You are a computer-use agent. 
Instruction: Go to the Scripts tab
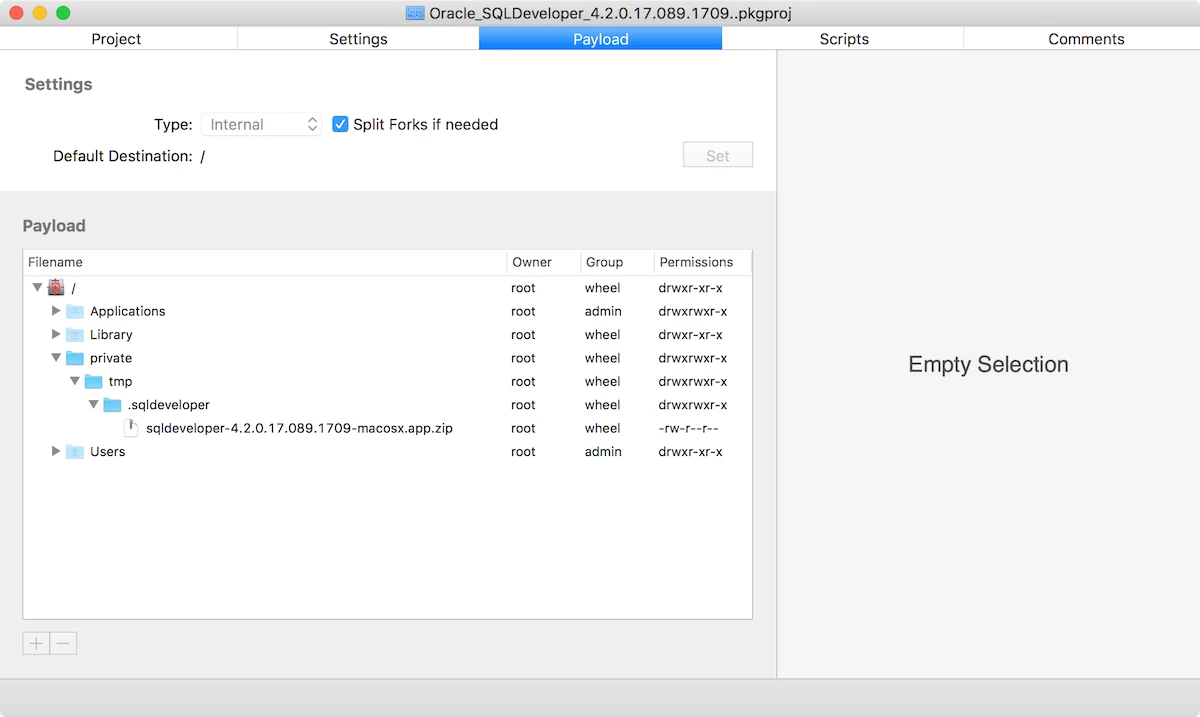[843, 39]
